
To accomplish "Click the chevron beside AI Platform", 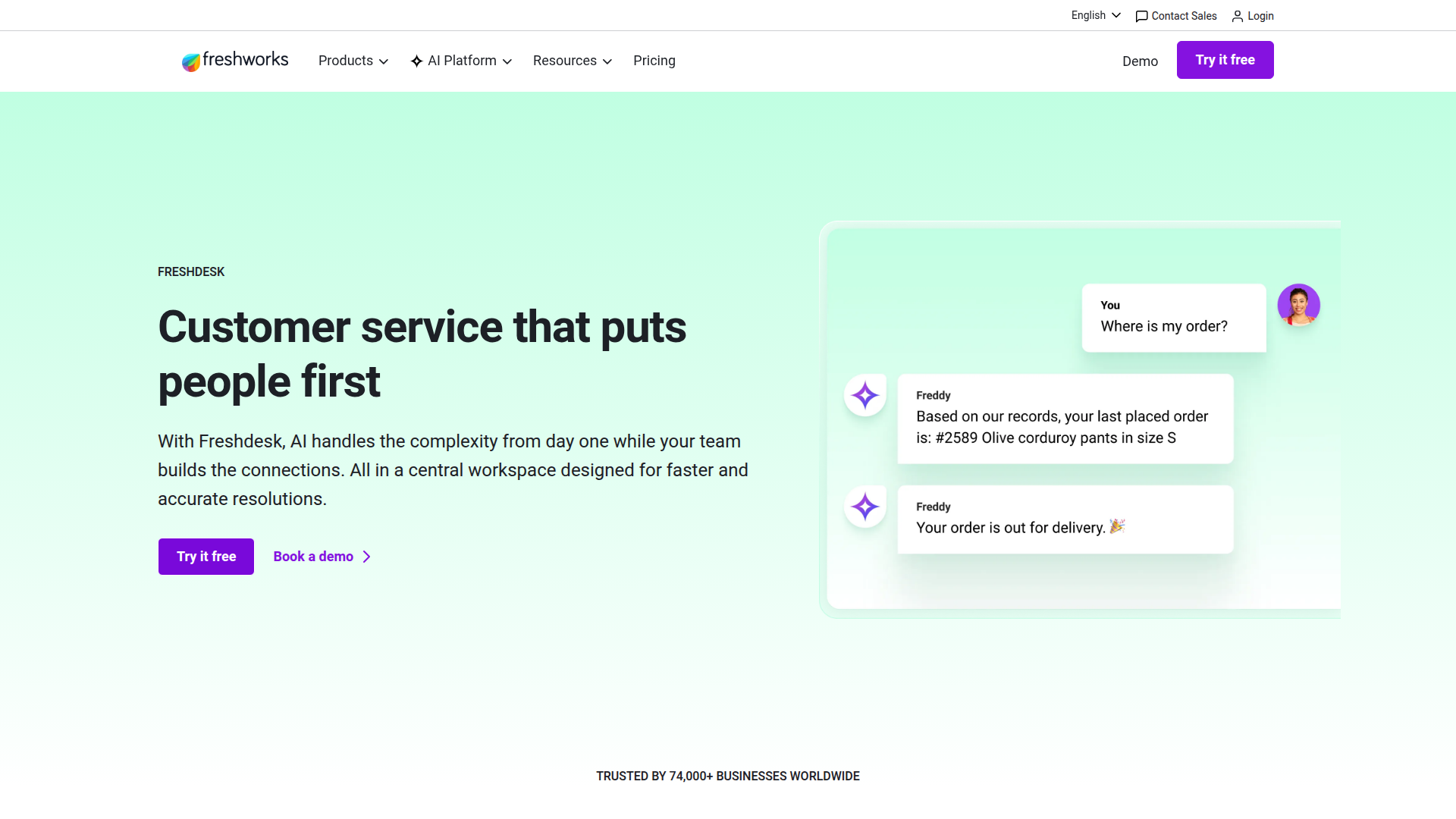I will tap(507, 62).
